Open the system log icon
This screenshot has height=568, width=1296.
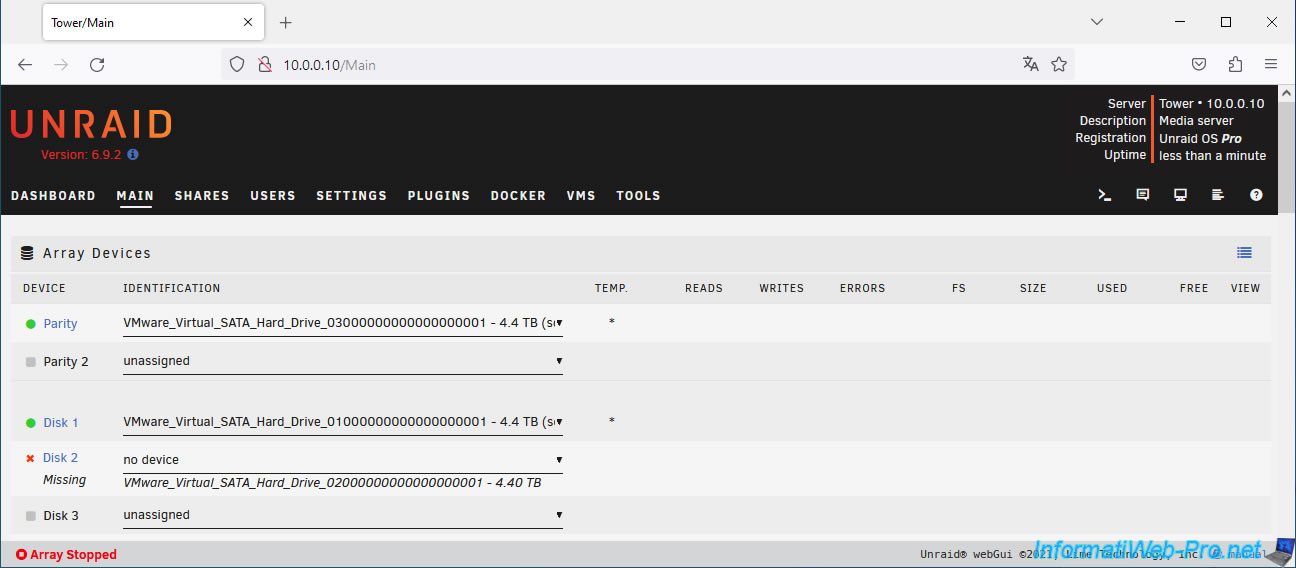tap(1218, 196)
